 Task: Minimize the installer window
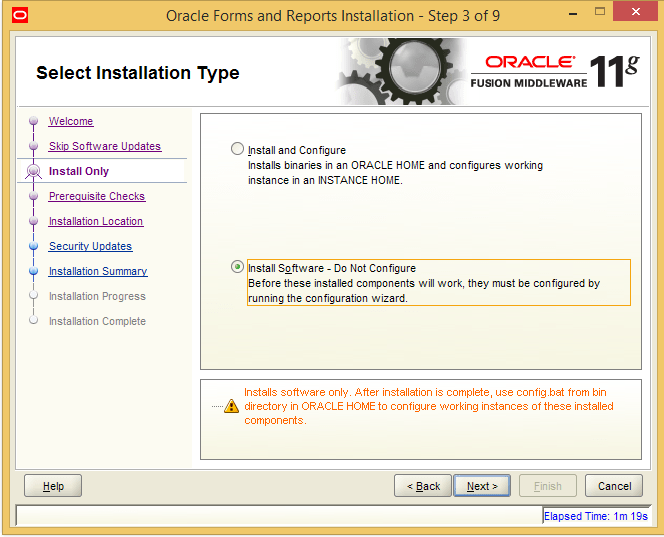click(573, 13)
